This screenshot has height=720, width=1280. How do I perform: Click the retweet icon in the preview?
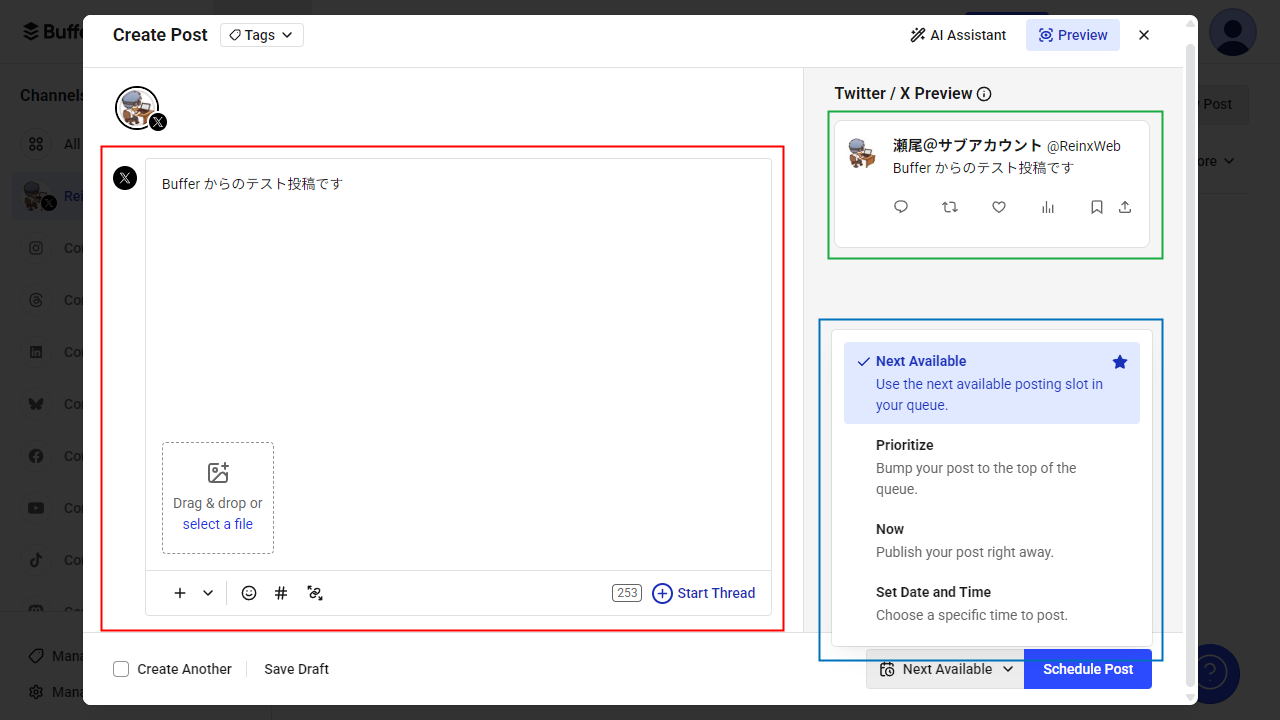point(949,207)
